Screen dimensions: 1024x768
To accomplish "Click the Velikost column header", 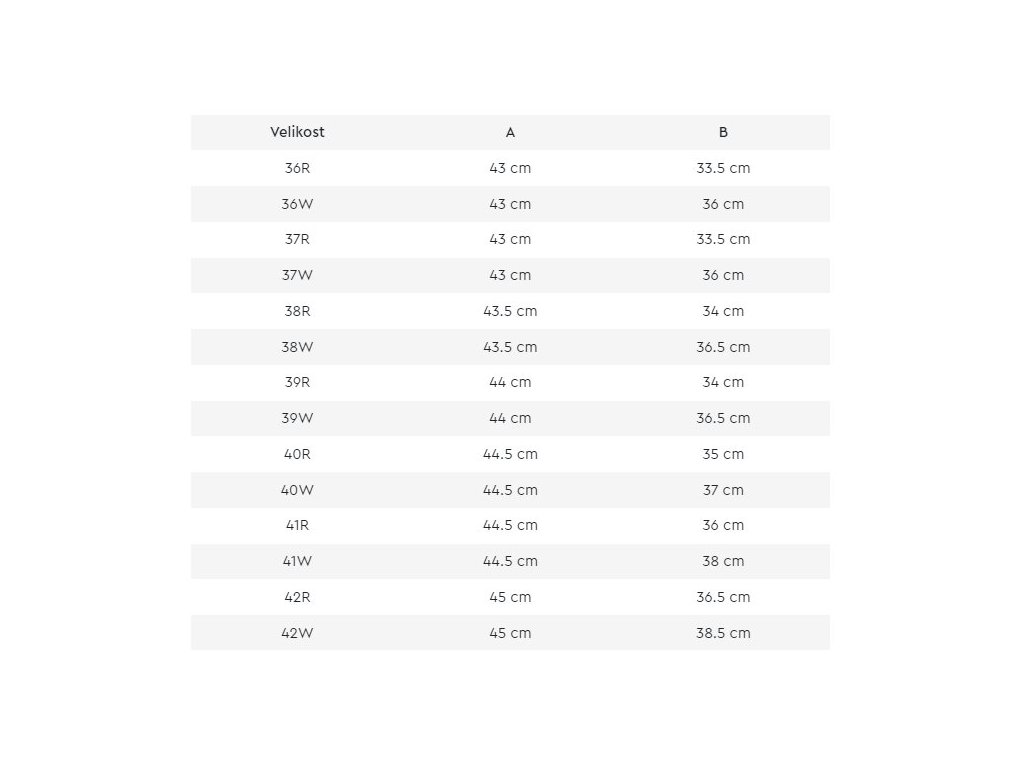I will (x=297, y=132).
